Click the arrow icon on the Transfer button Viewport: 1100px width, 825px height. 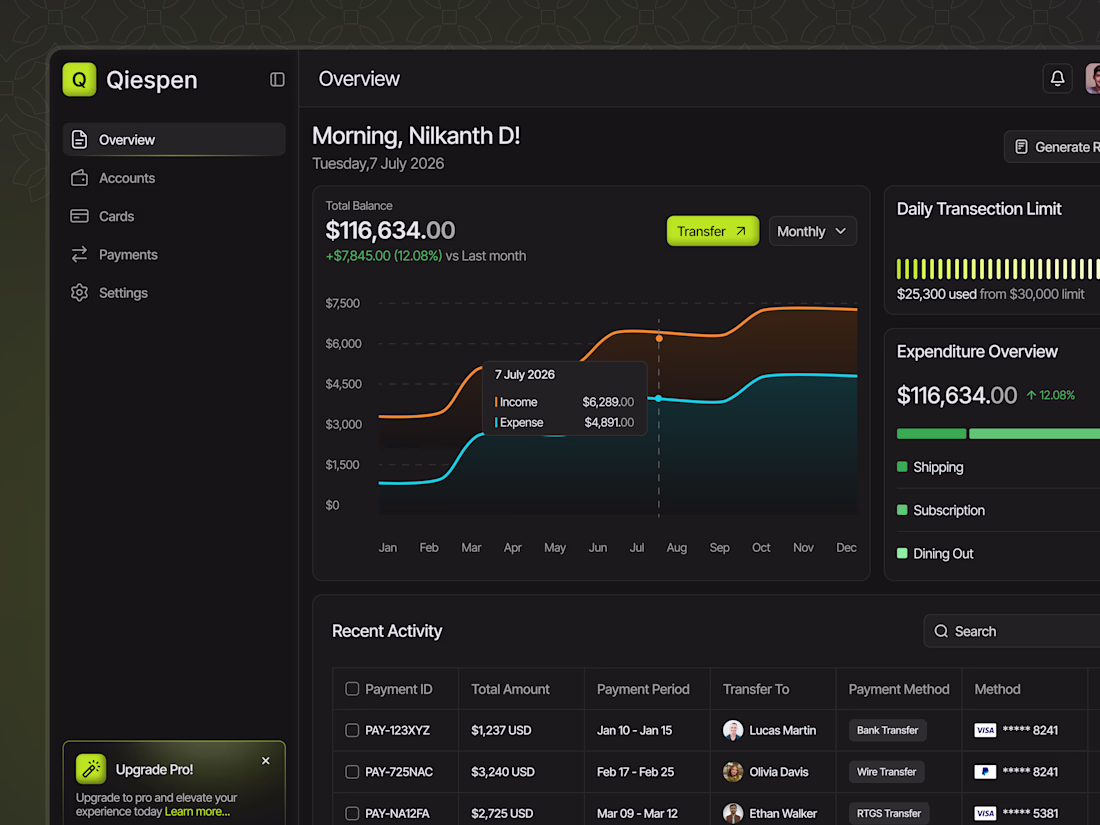coord(741,231)
